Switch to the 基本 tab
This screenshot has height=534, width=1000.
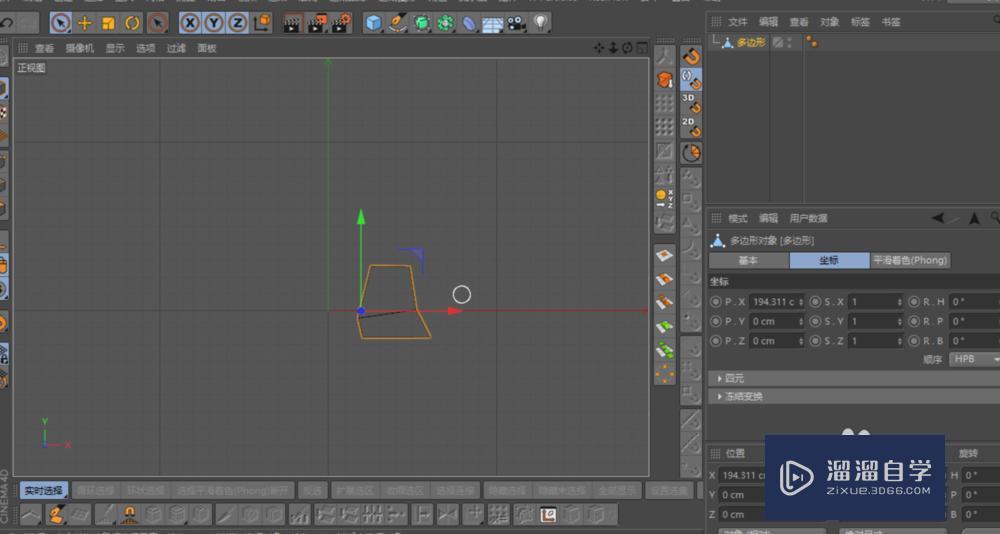coord(749,260)
